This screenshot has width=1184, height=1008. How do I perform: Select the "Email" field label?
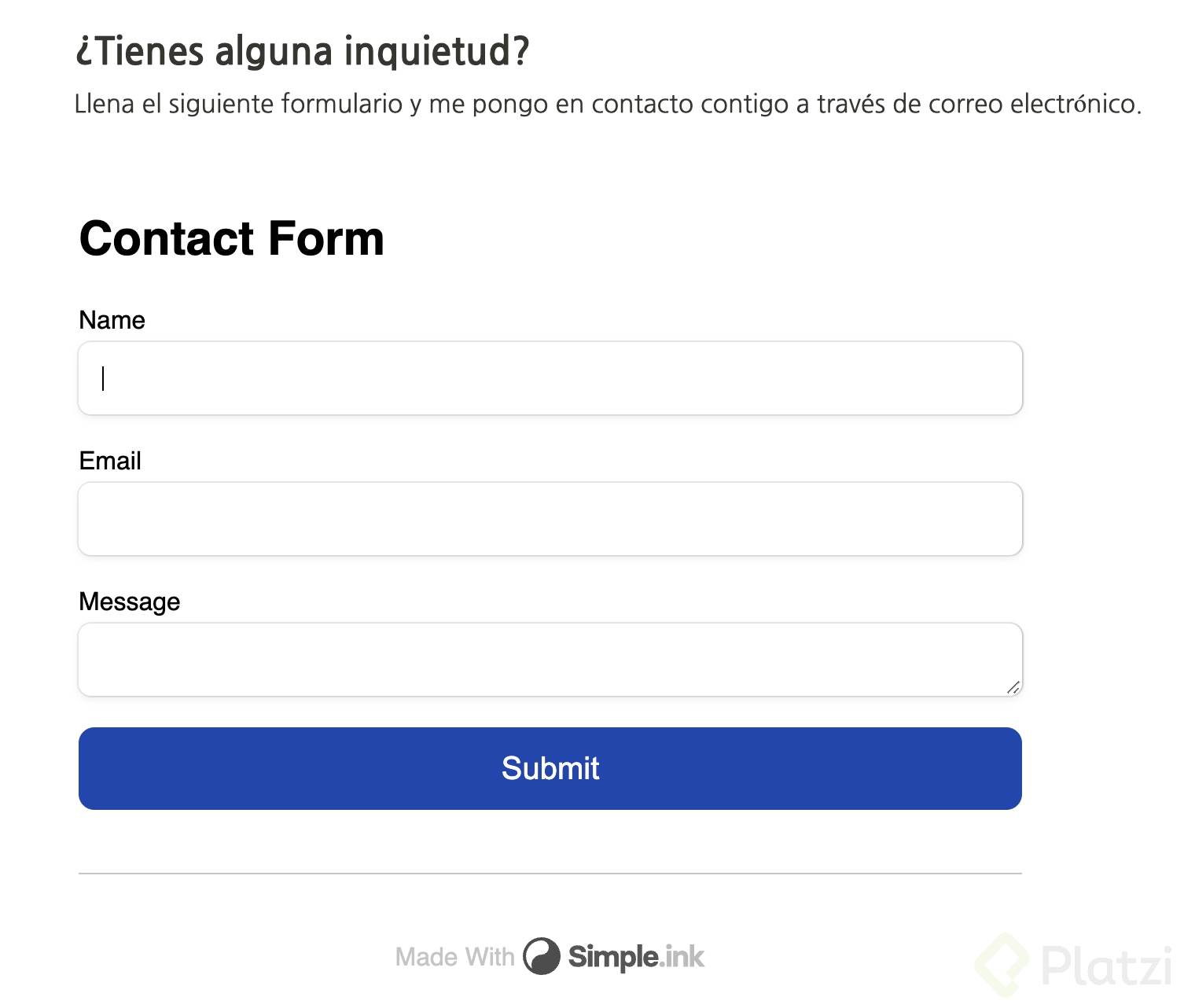(110, 461)
